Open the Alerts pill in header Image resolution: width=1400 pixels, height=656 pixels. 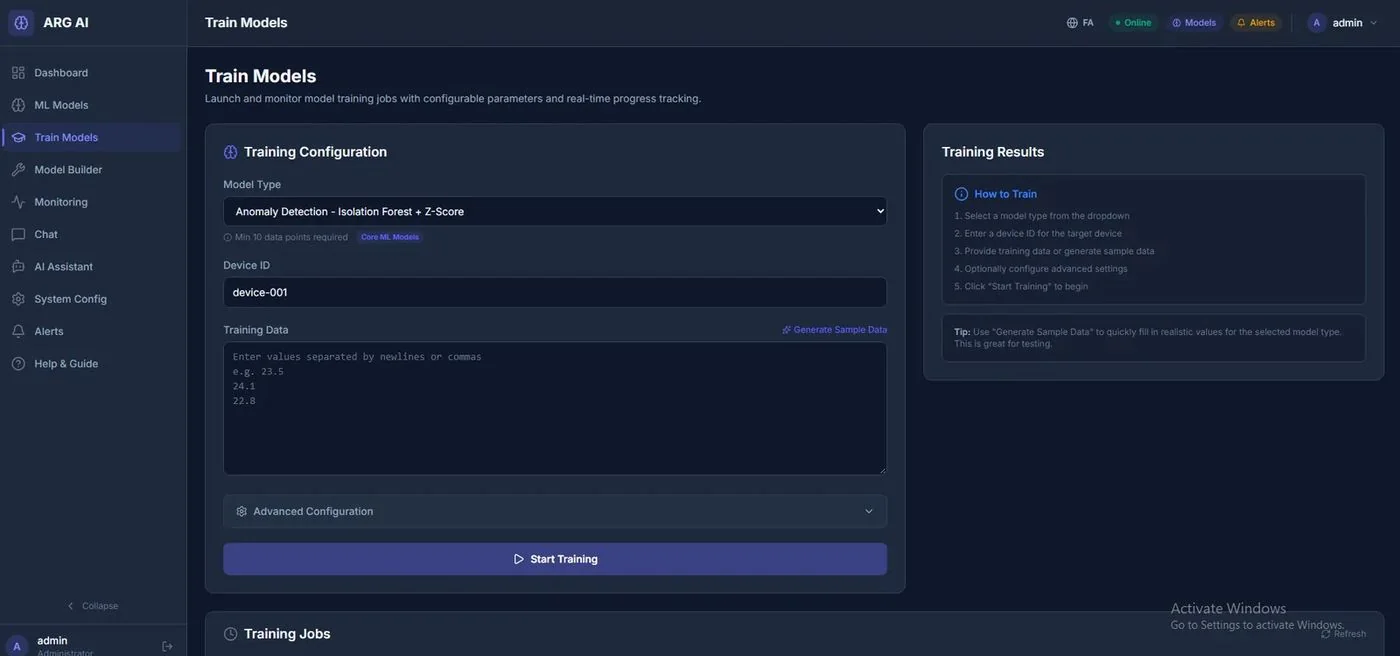pyautogui.click(x=1256, y=23)
